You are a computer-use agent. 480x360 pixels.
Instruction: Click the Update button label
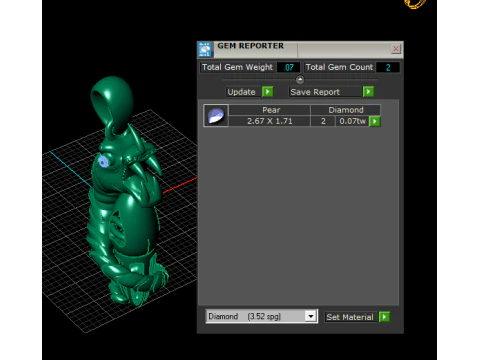(241, 92)
